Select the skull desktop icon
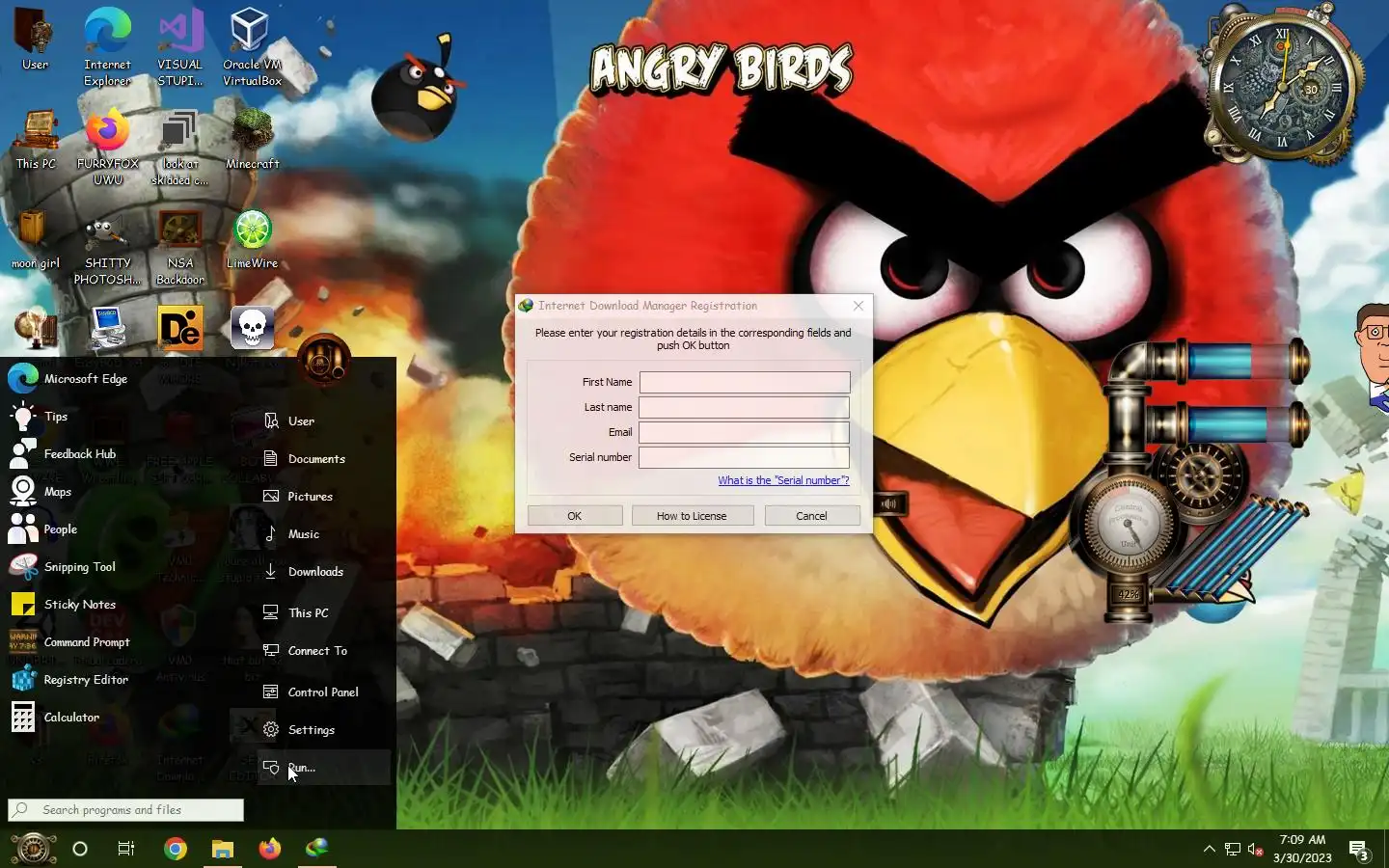1389x868 pixels. coord(252,329)
